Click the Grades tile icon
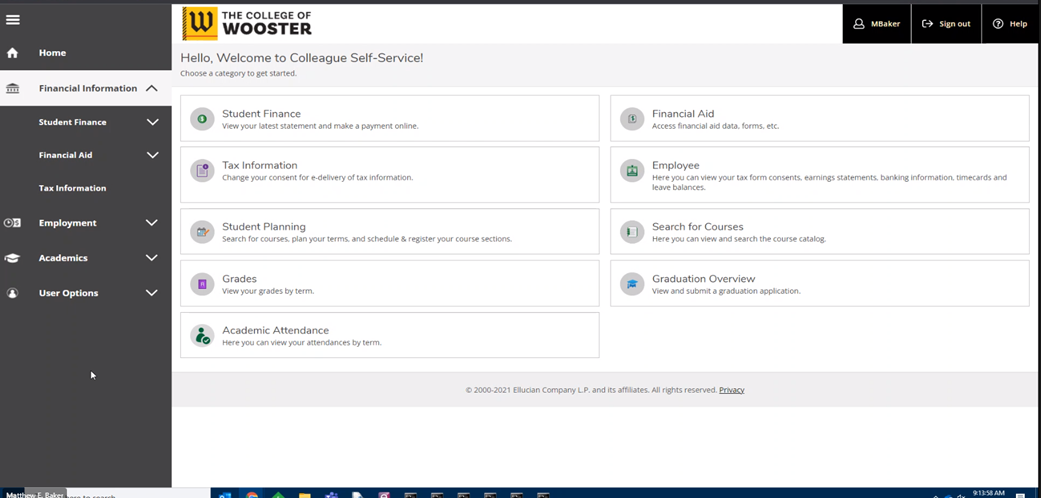Image resolution: width=1041 pixels, height=498 pixels. point(202,284)
